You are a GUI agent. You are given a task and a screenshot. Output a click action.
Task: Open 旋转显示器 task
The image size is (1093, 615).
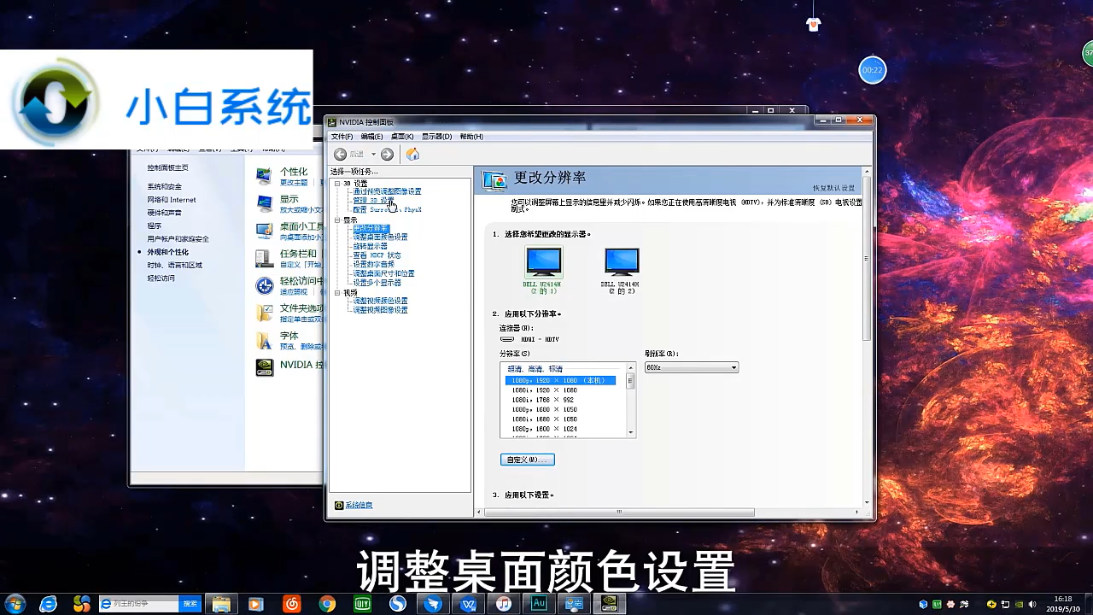(x=370, y=246)
